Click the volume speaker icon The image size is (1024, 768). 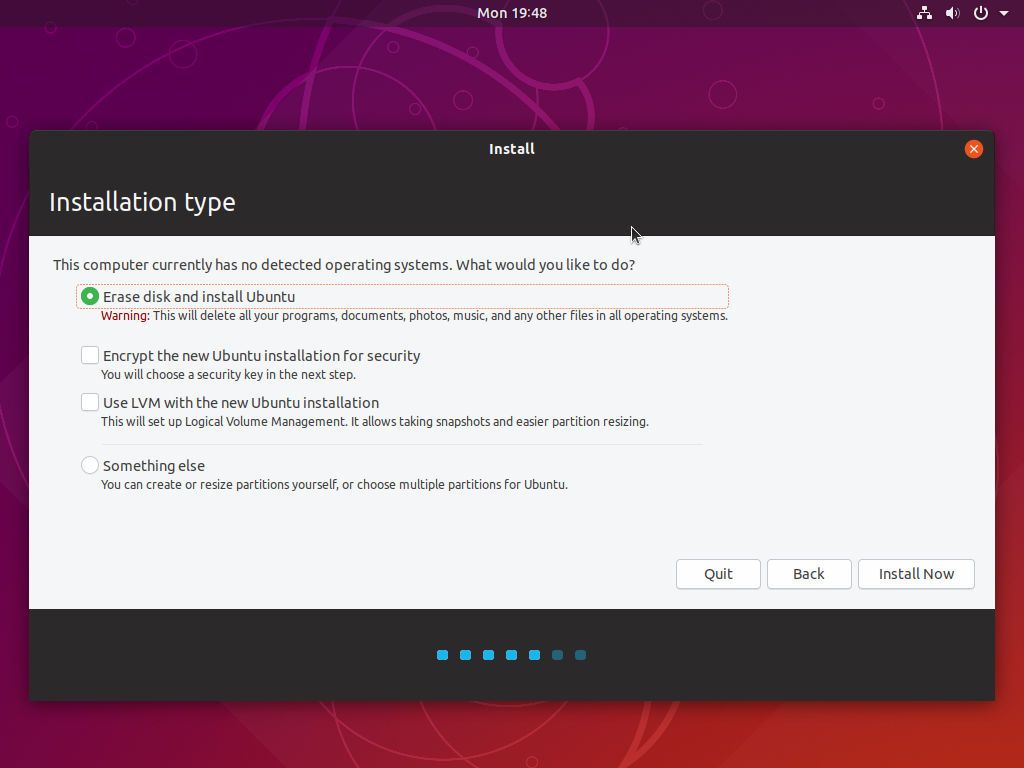pyautogui.click(x=953, y=13)
